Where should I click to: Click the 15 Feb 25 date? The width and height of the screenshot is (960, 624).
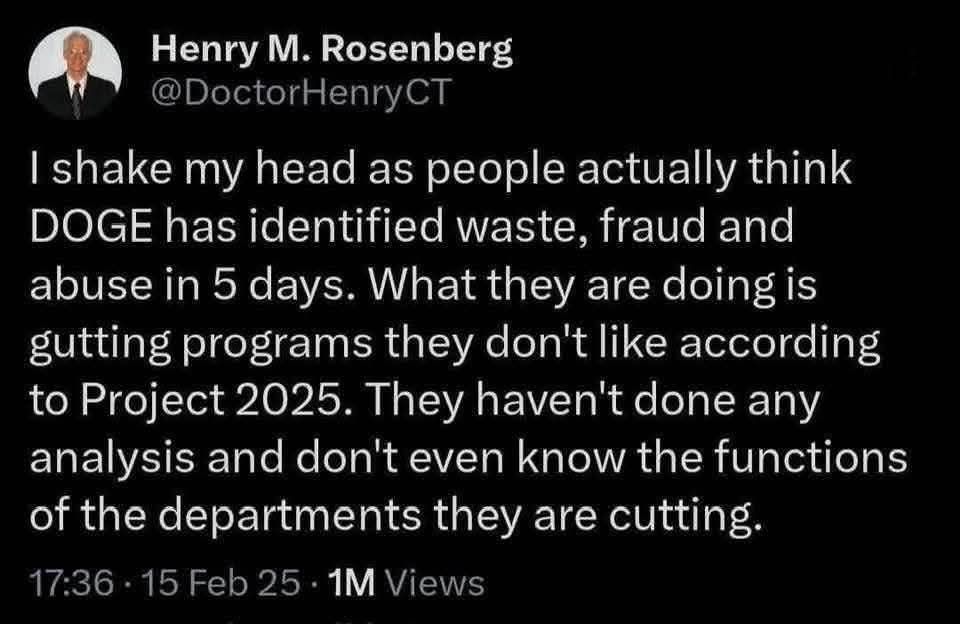pyautogui.click(x=202, y=581)
